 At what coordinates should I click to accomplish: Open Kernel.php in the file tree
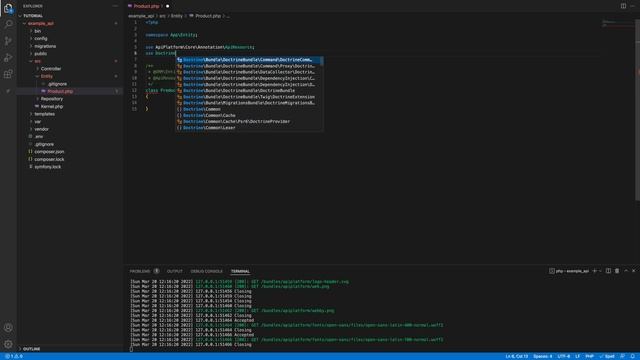click(x=52, y=107)
